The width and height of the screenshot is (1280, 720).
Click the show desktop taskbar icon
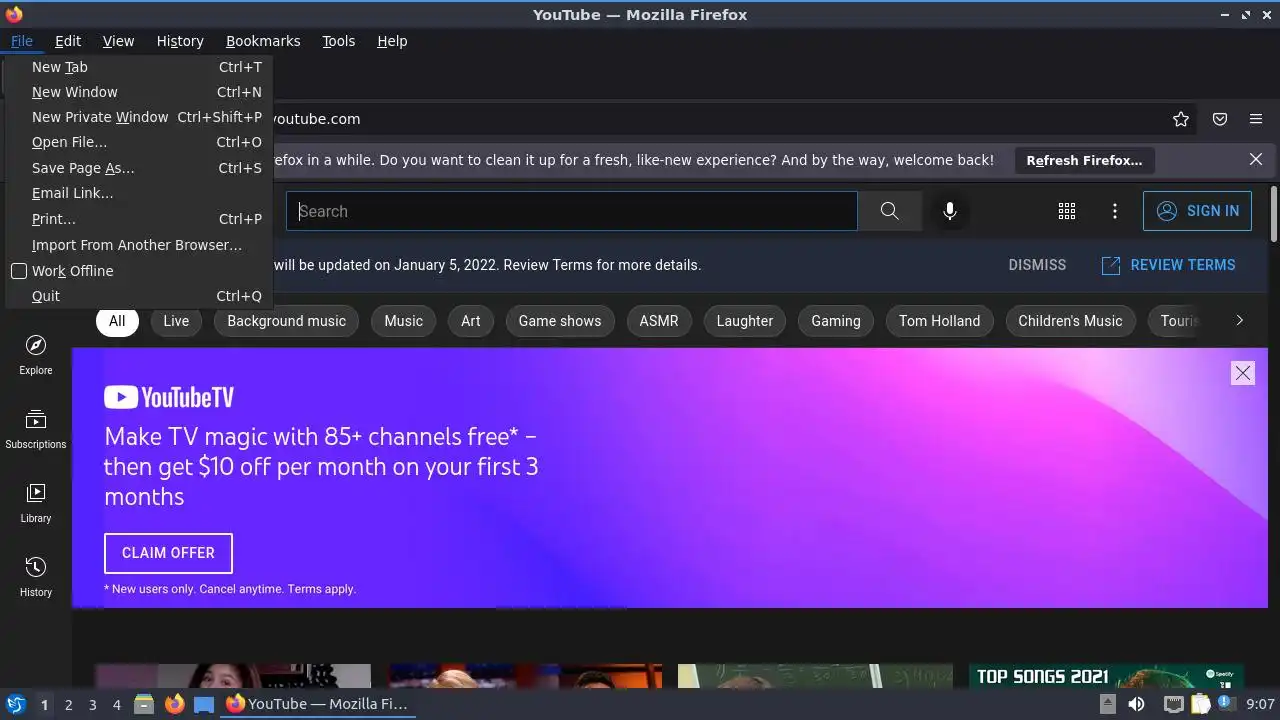point(204,704)
